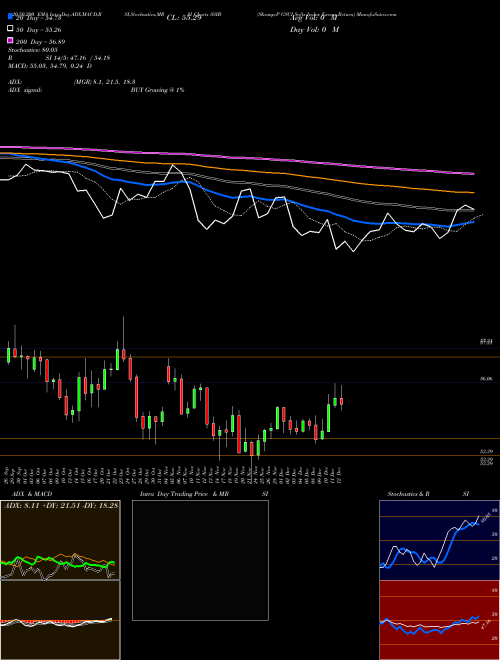Open the red RSI chart panel

click(439, 620)
